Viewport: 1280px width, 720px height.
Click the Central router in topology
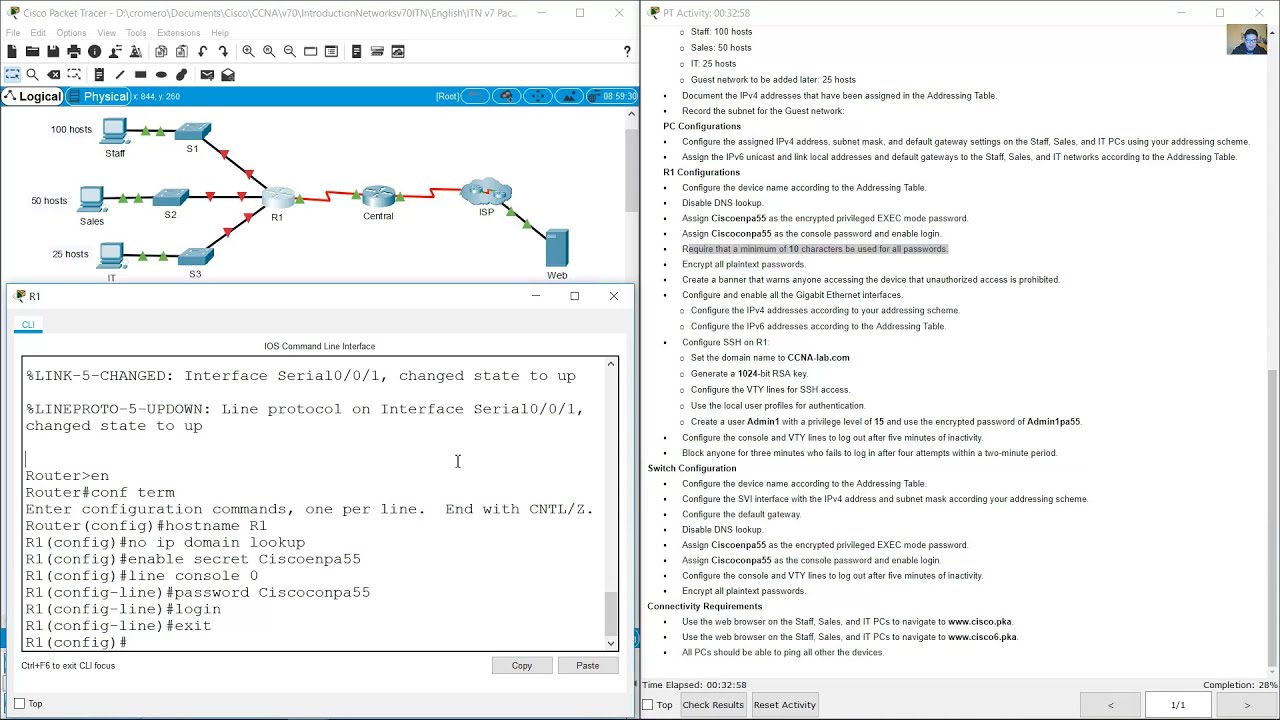[x=379, y=195]
